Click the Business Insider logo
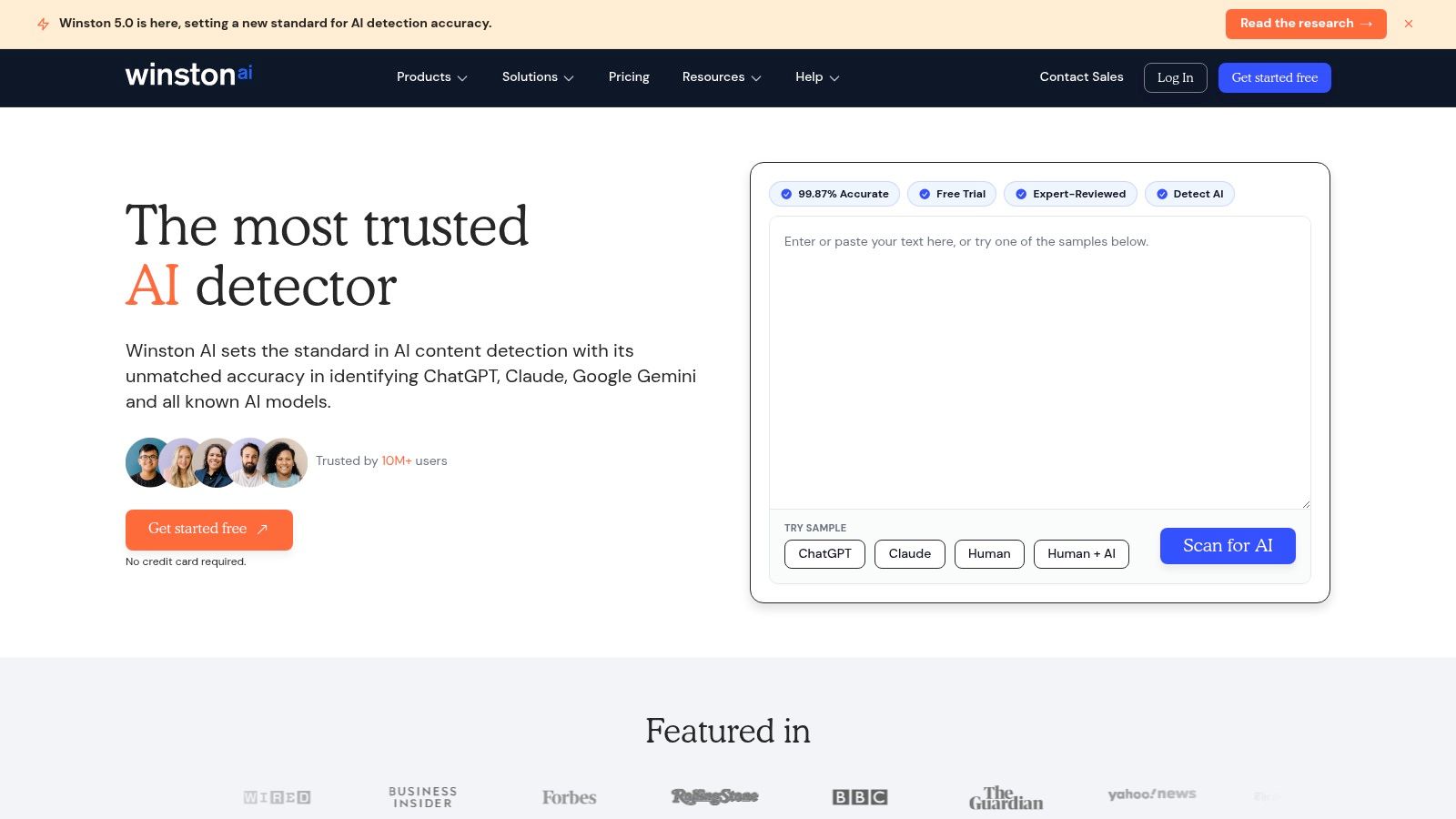 422,797
